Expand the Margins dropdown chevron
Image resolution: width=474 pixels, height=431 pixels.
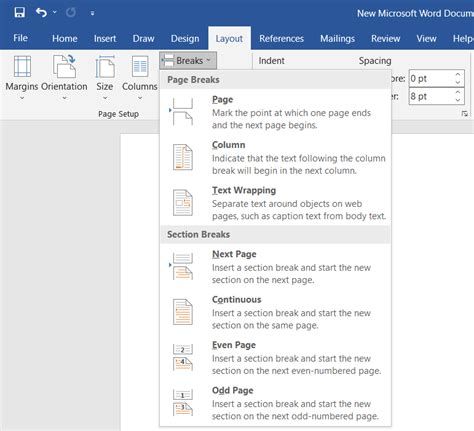tap(22, 98)
